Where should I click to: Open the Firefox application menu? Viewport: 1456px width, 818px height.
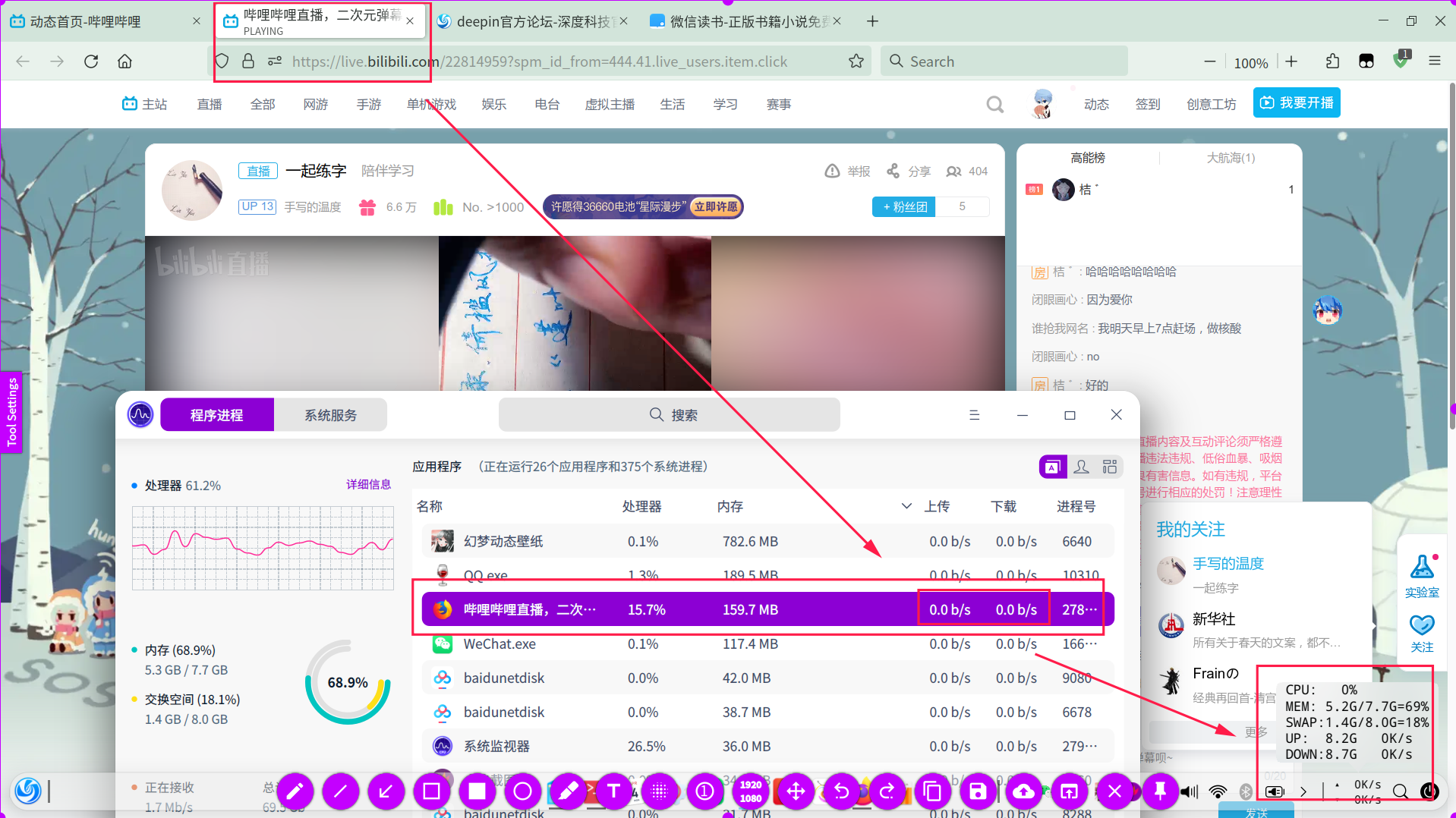pos(1435,61)
